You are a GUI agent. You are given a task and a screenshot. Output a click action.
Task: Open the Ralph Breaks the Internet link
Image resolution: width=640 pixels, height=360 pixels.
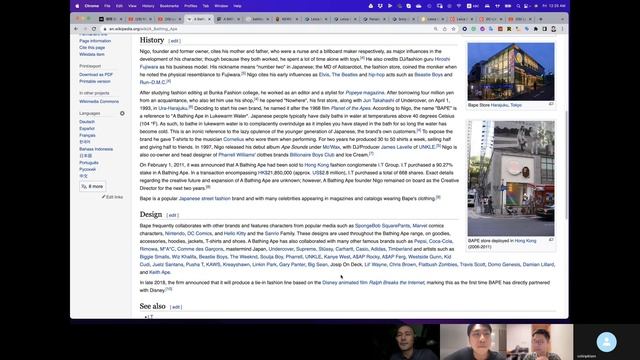click(396, 282)
